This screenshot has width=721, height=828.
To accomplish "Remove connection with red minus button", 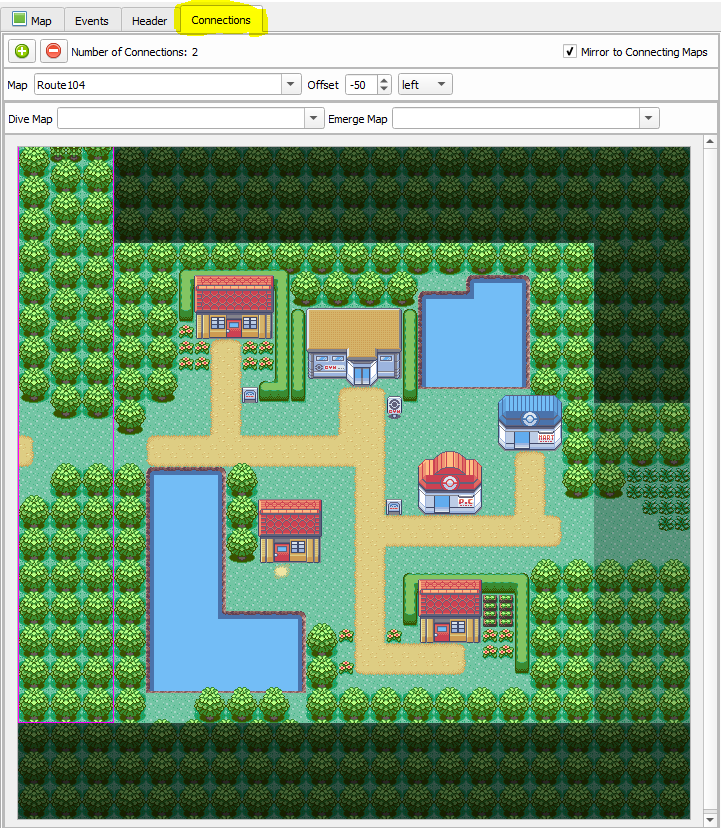I will [53, 51].
